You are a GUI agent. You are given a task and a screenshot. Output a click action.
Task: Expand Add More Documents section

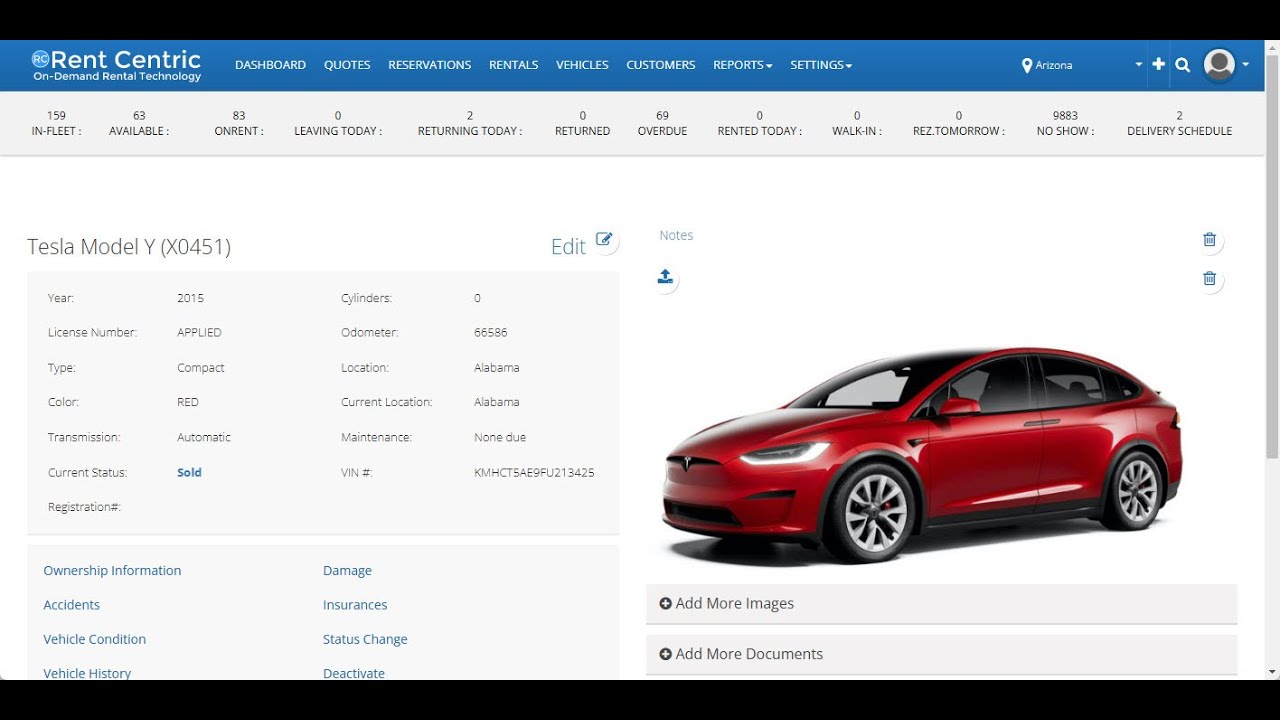click(x=941, y=654)
